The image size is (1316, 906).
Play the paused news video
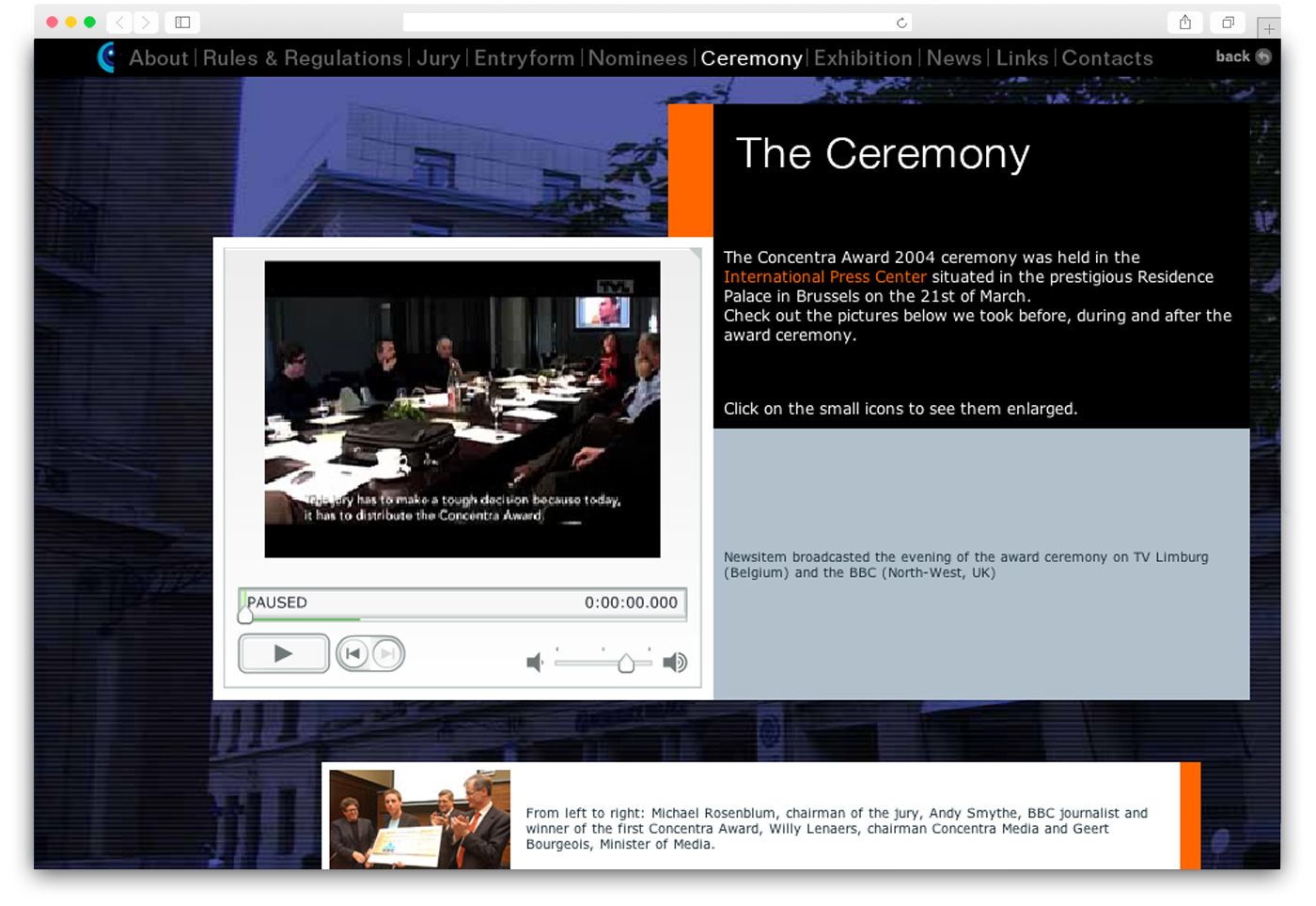[283, 653]
